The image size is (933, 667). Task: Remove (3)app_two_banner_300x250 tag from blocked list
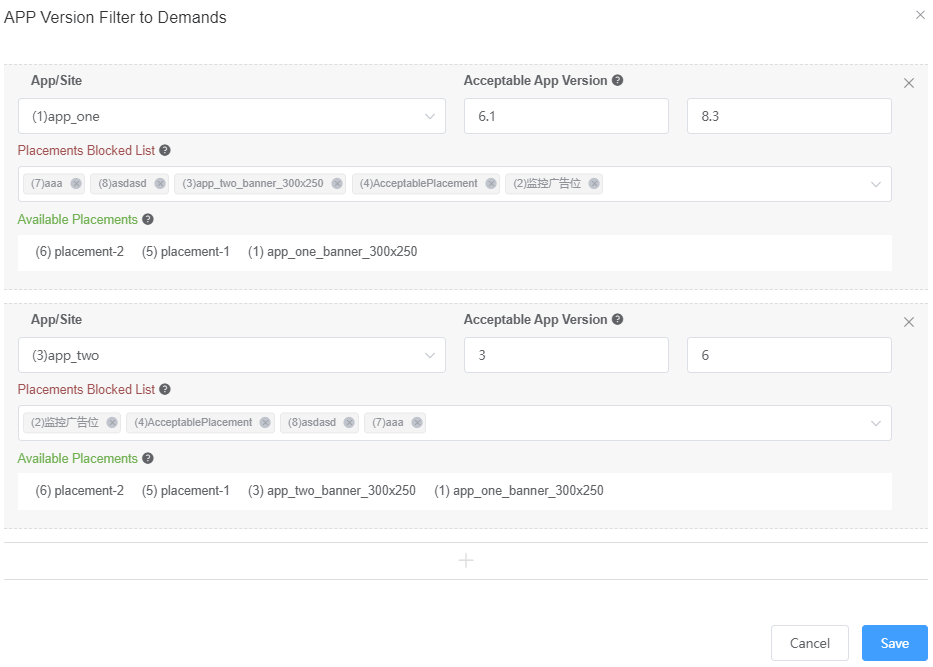[x=337, y=183]
